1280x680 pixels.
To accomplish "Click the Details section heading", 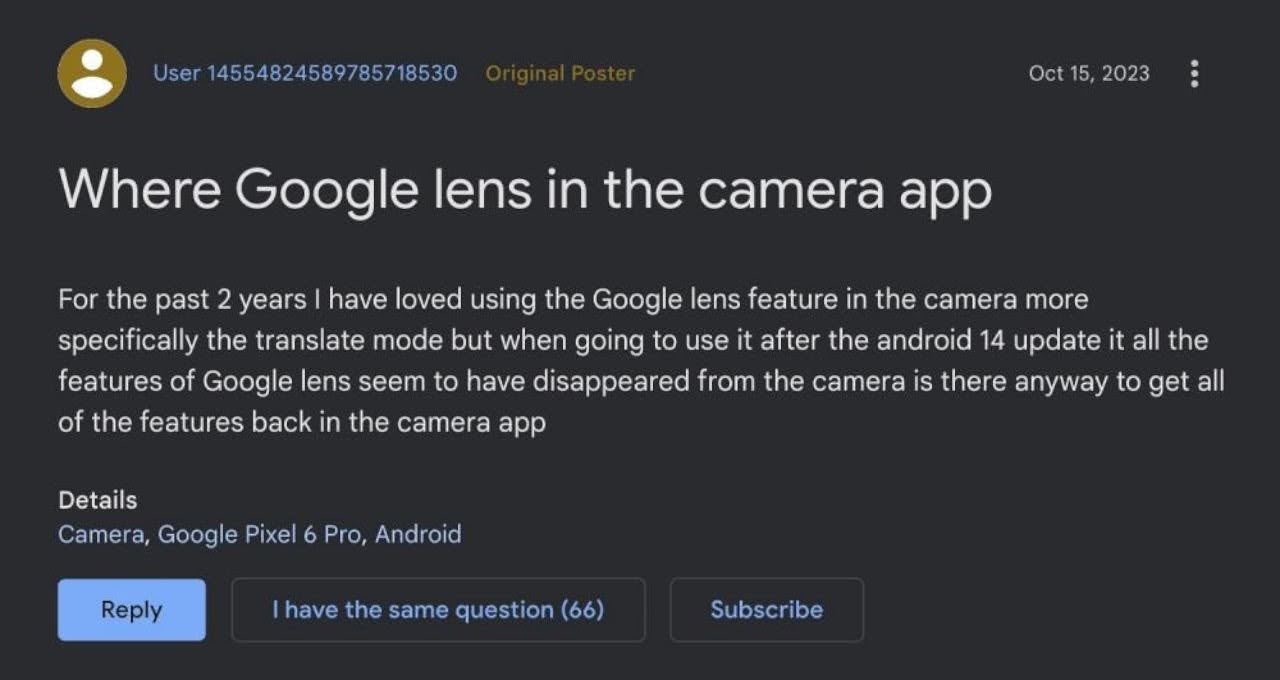I will 98,500.
